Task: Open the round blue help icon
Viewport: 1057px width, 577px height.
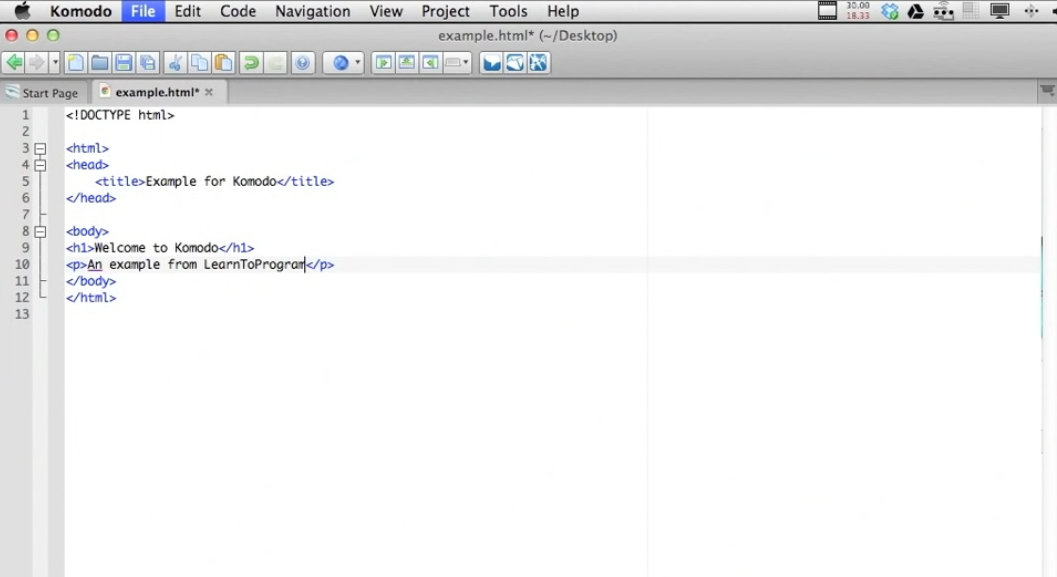Action: (x=303, y=63)
